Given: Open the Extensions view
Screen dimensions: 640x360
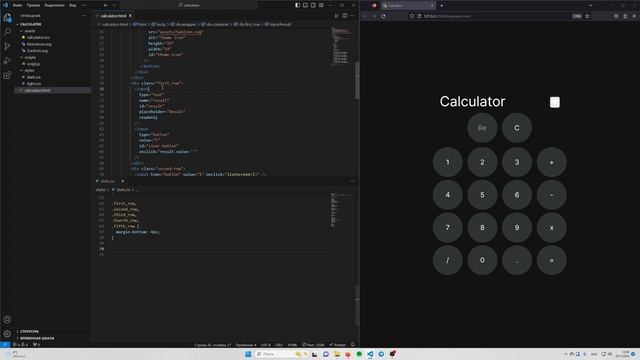Looking at the screenshot, I should pos(7,75).
